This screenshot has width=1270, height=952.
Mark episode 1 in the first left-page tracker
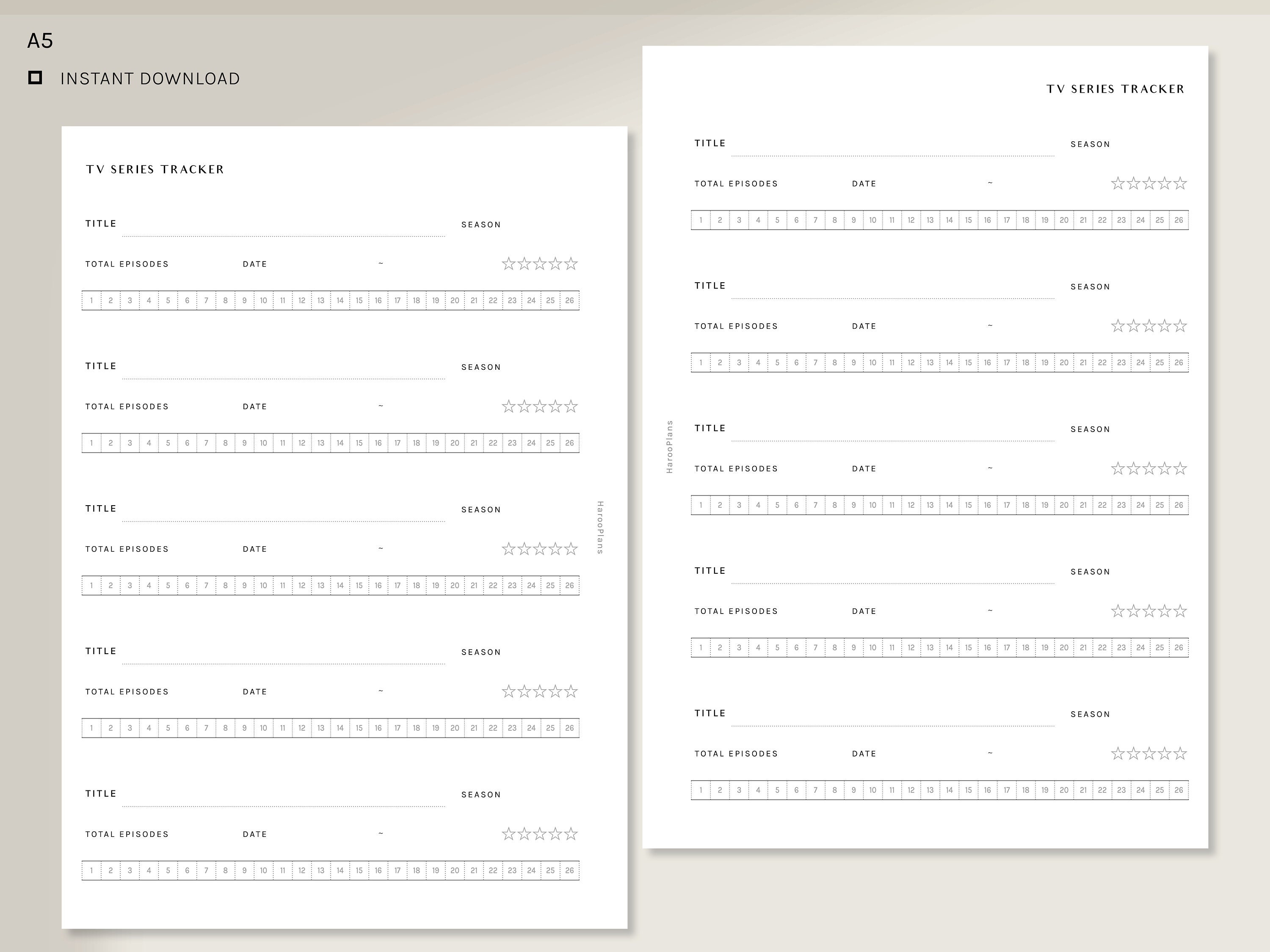point(91,300)
